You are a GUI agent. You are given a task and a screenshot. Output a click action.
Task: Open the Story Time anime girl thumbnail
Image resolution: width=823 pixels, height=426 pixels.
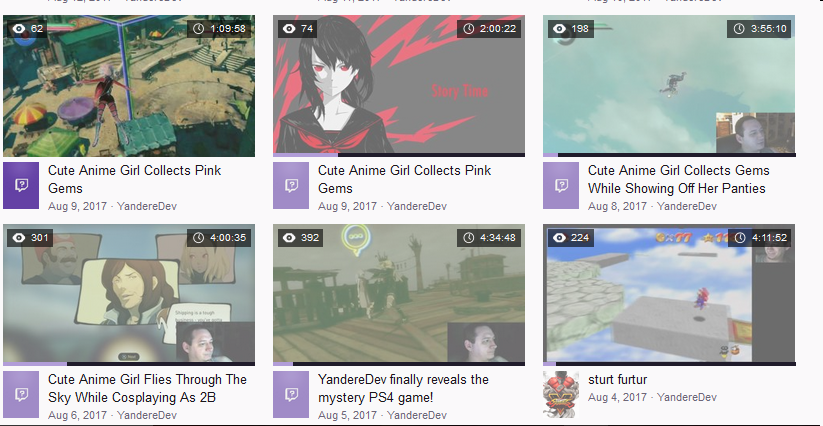[399, 86]
